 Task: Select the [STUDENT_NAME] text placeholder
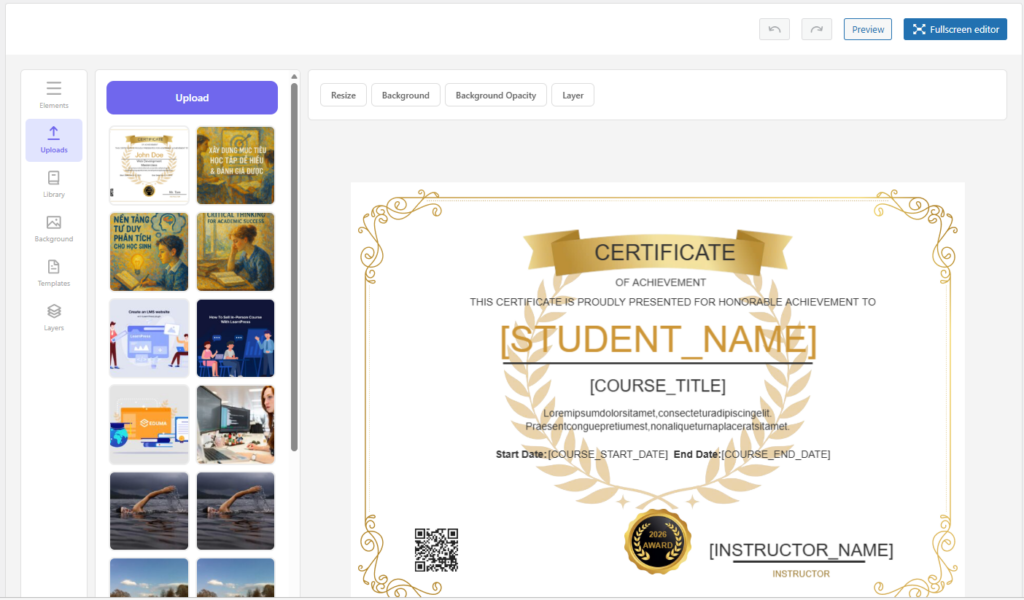click(x=658, y=340)
